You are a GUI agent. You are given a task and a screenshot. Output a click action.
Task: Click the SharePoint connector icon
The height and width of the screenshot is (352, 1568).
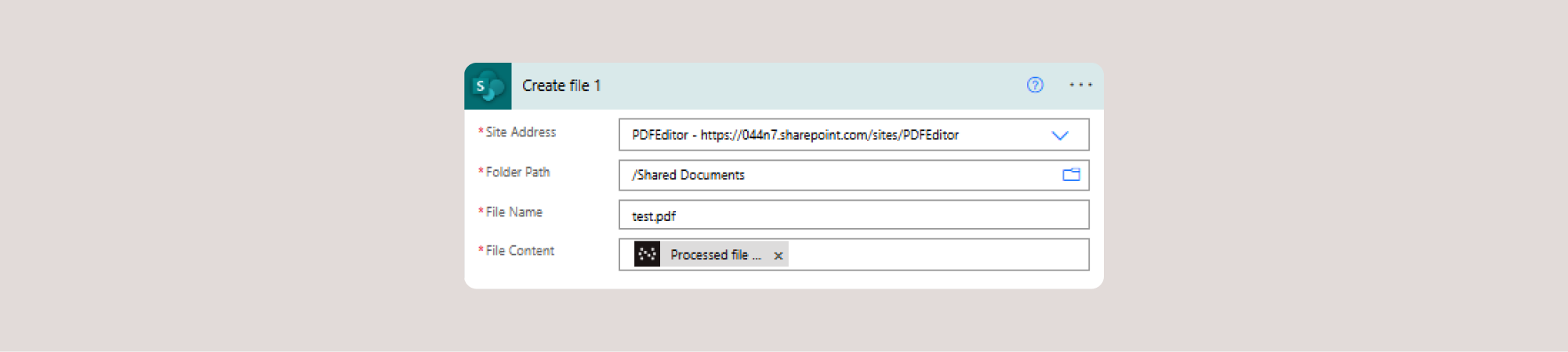coord(488,86)
